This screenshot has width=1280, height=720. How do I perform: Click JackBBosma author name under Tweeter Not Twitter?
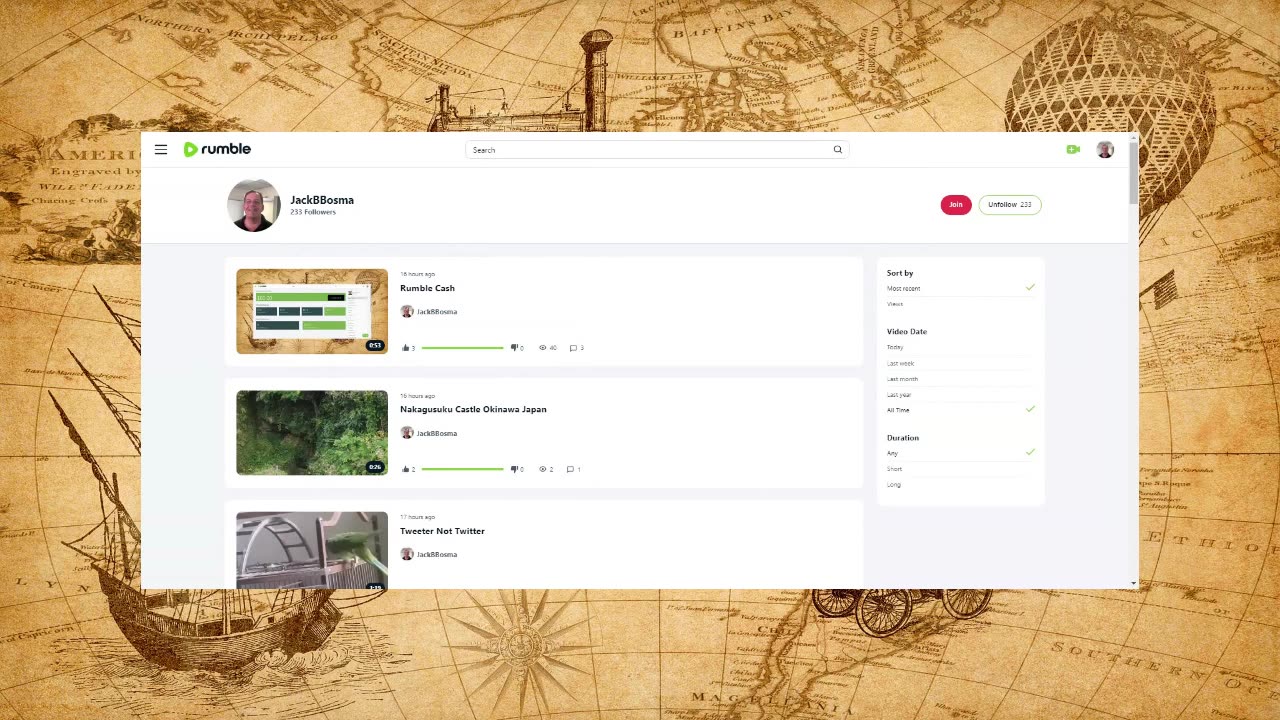click(437, 554)
